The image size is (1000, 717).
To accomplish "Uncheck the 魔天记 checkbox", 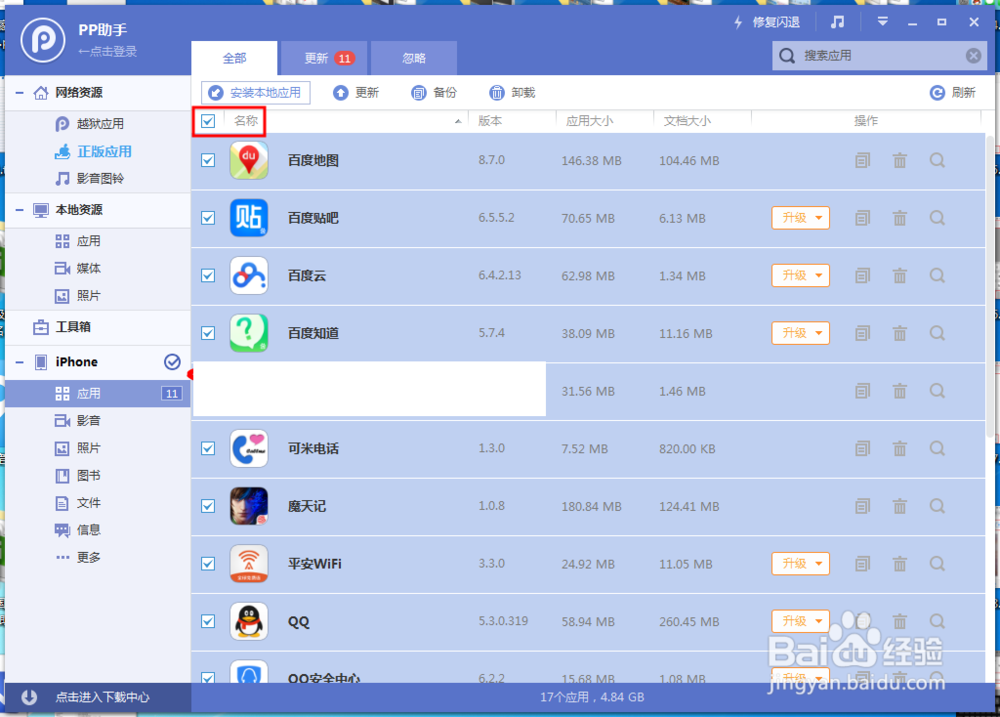I will click(208, 506).
